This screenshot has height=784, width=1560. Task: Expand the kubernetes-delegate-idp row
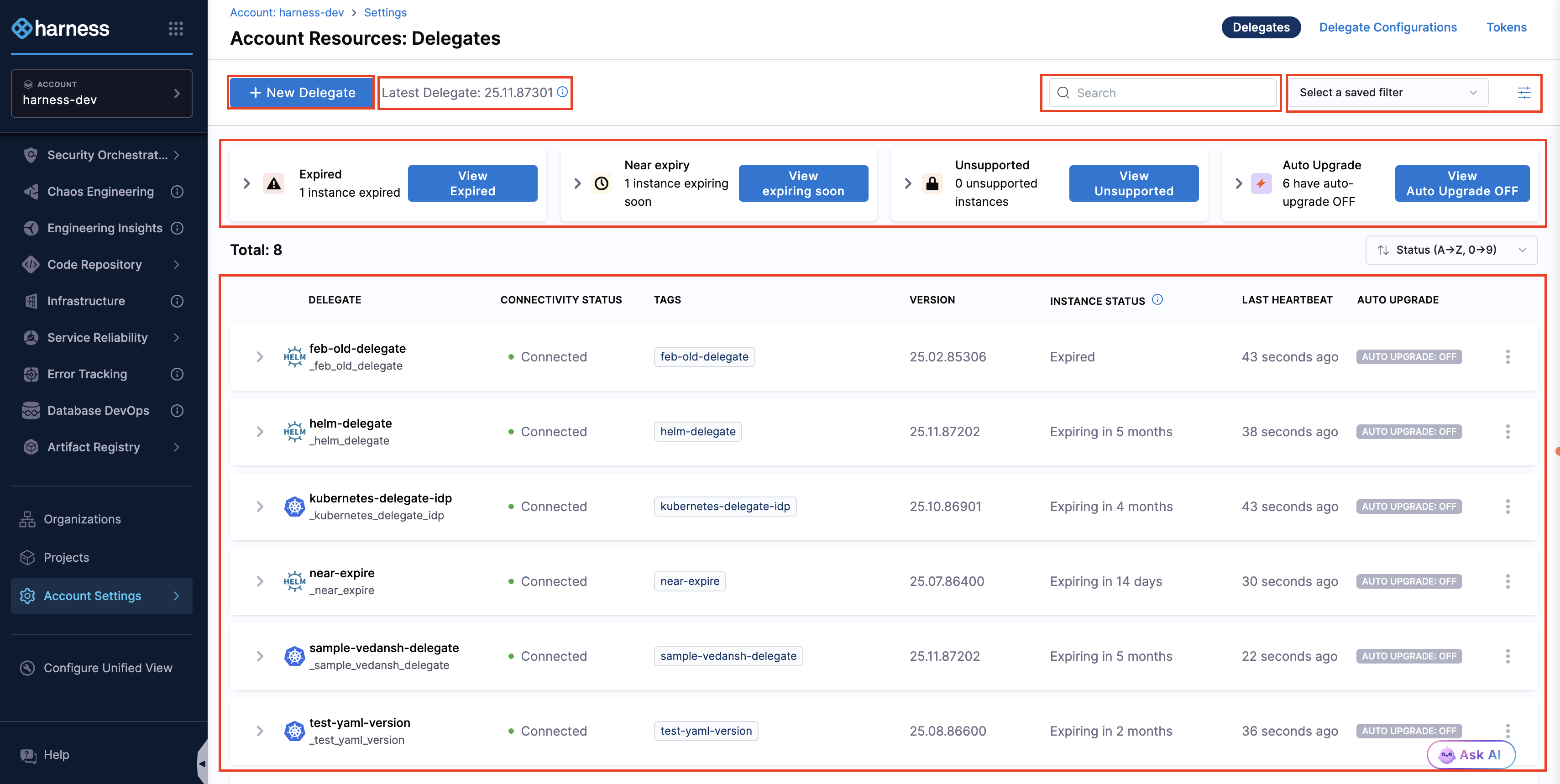pyautogui.click(x=260, y=506)
